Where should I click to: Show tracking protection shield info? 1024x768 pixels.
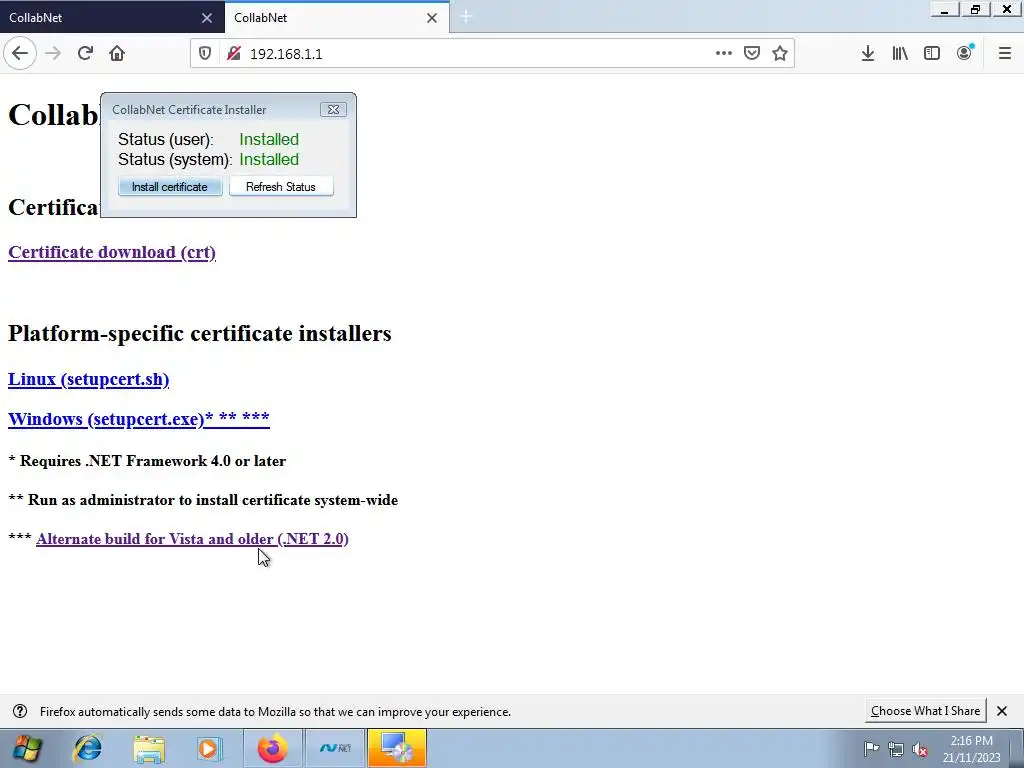[x=205, y=54]
